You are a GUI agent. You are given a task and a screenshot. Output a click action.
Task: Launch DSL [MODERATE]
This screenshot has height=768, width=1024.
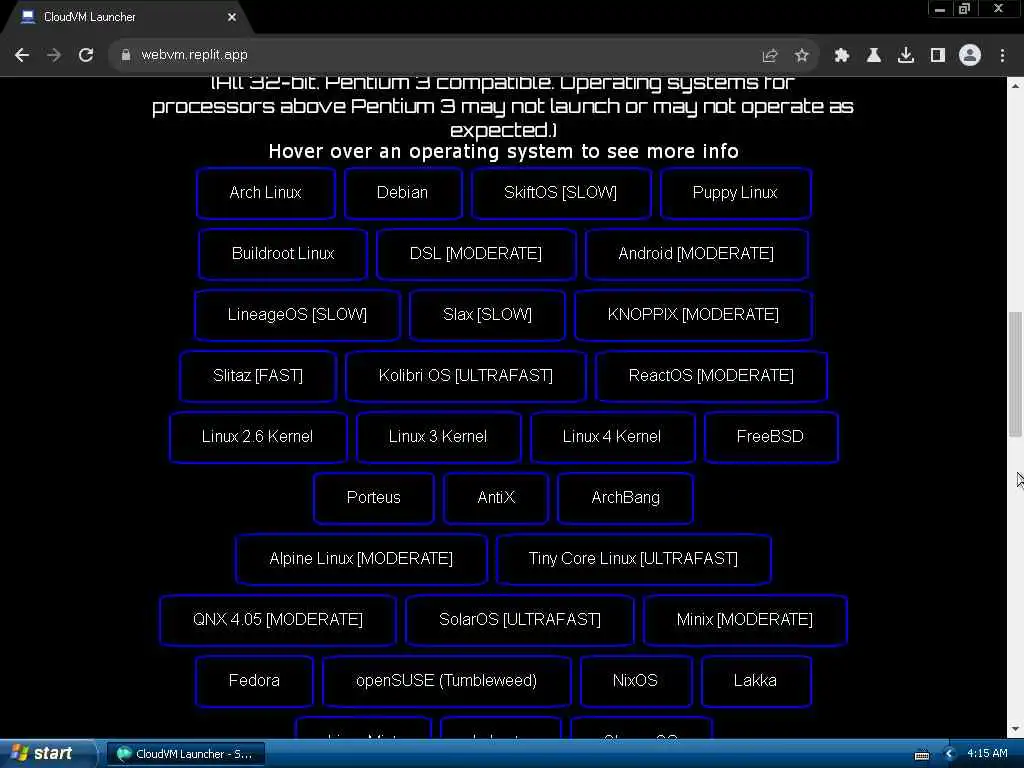[476, 253]
